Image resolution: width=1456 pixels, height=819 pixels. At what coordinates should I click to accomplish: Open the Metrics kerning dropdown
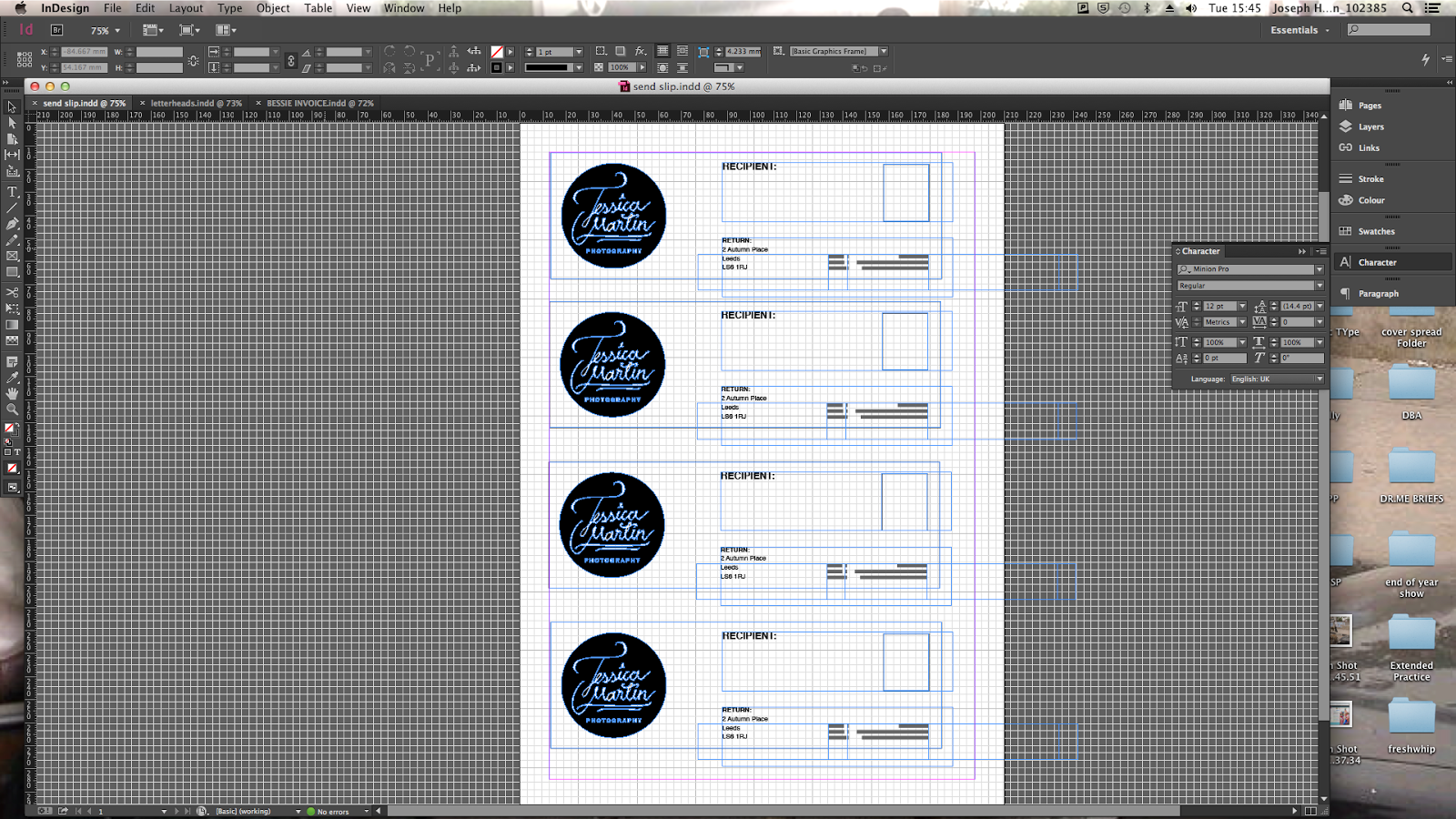pos(1242,322)
